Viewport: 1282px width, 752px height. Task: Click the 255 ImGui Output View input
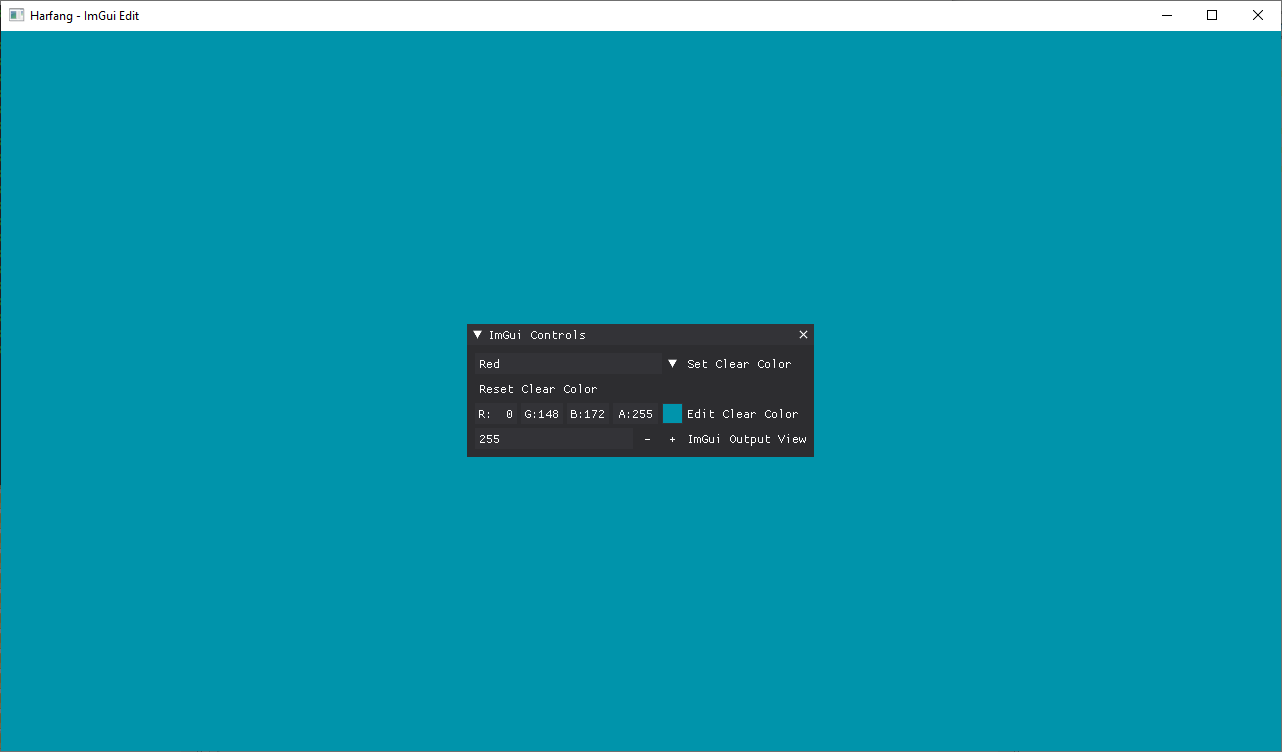point(554,439)
